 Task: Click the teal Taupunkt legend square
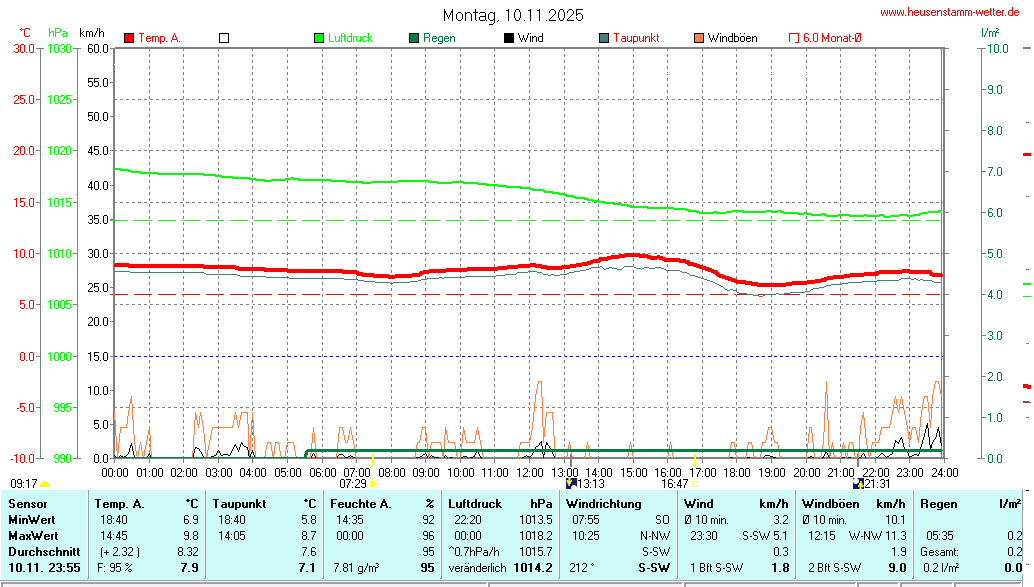(x=604, y=38)
